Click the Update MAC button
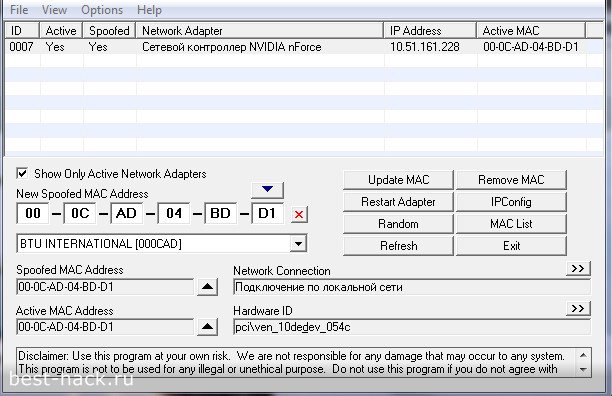 (x=398, y=180)
